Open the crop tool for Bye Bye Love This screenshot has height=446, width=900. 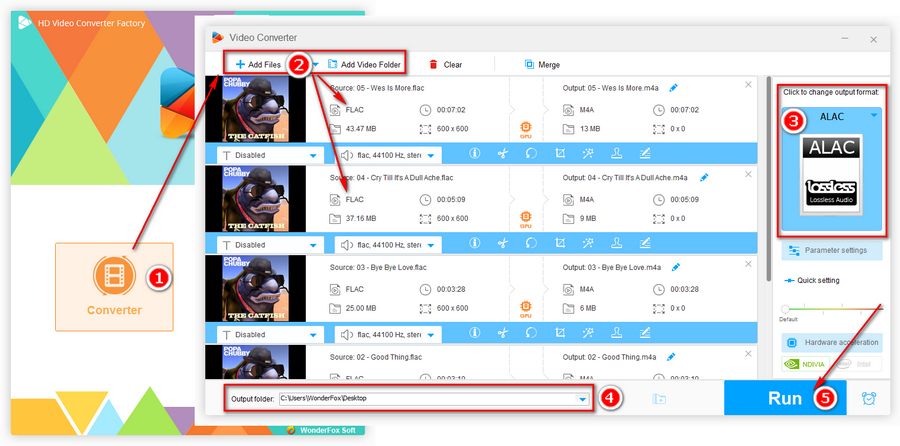560,332
